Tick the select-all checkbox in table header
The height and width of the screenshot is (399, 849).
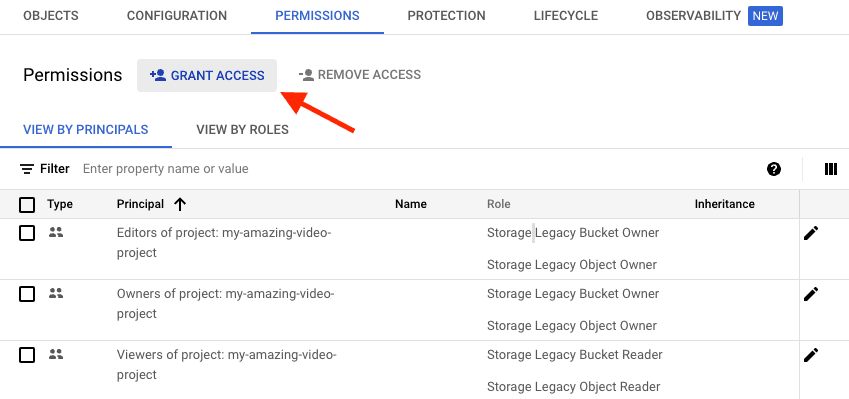pyautogui.click(x=27, y=205)
